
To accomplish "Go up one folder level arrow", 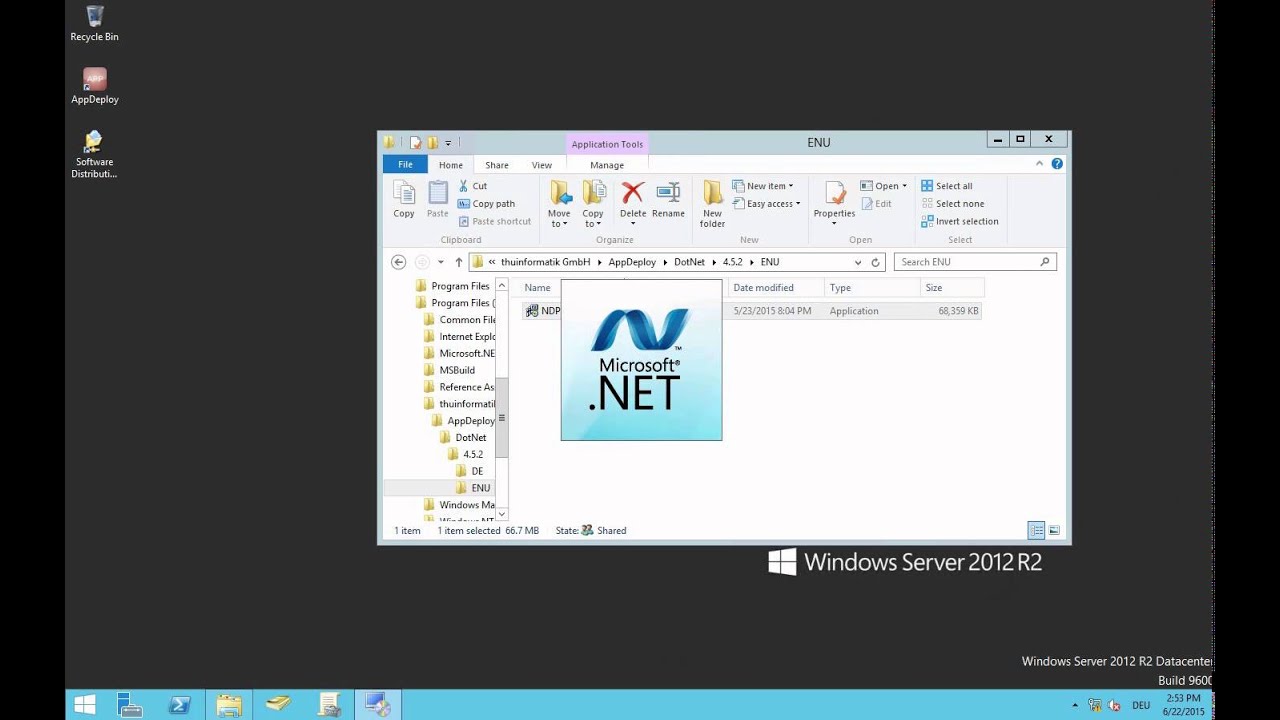I will (x=459, y=262).
